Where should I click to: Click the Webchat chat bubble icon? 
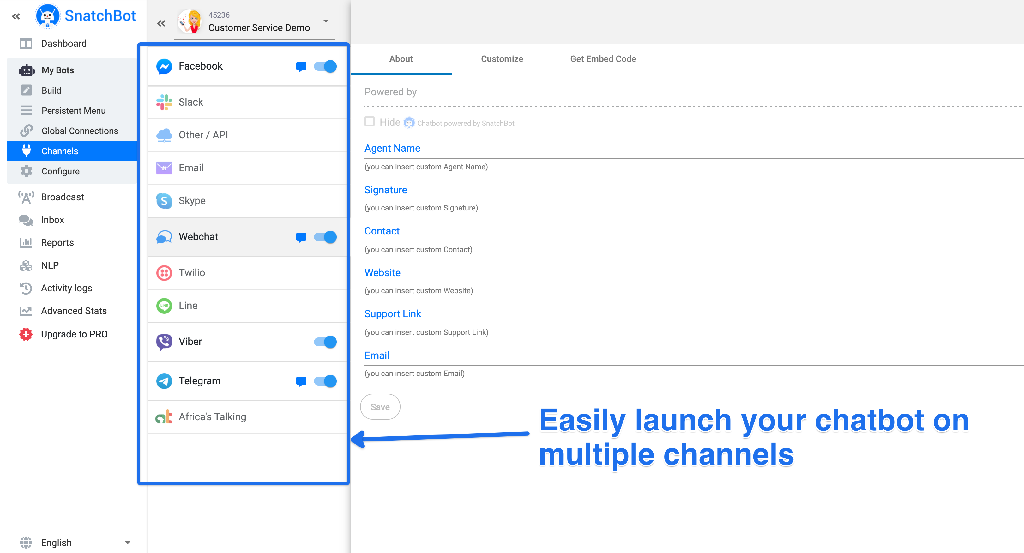pos(301,238)
